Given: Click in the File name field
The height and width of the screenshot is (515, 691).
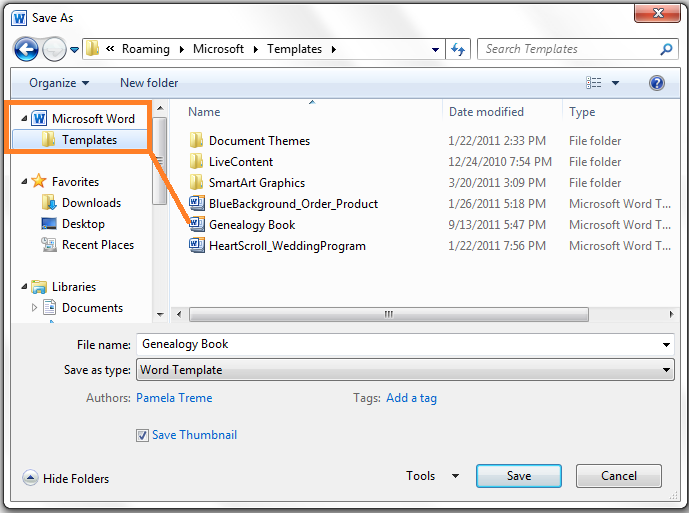Looking at the screenshot, I should point(399,344).
